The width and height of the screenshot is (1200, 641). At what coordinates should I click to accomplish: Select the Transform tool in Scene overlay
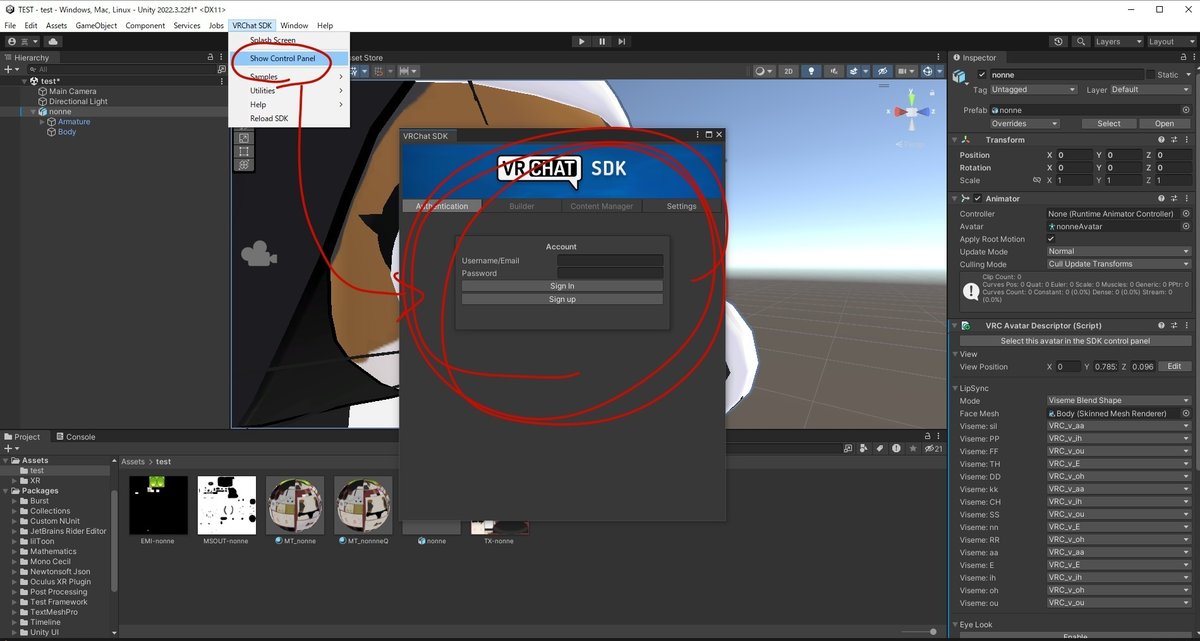(243, 165)
